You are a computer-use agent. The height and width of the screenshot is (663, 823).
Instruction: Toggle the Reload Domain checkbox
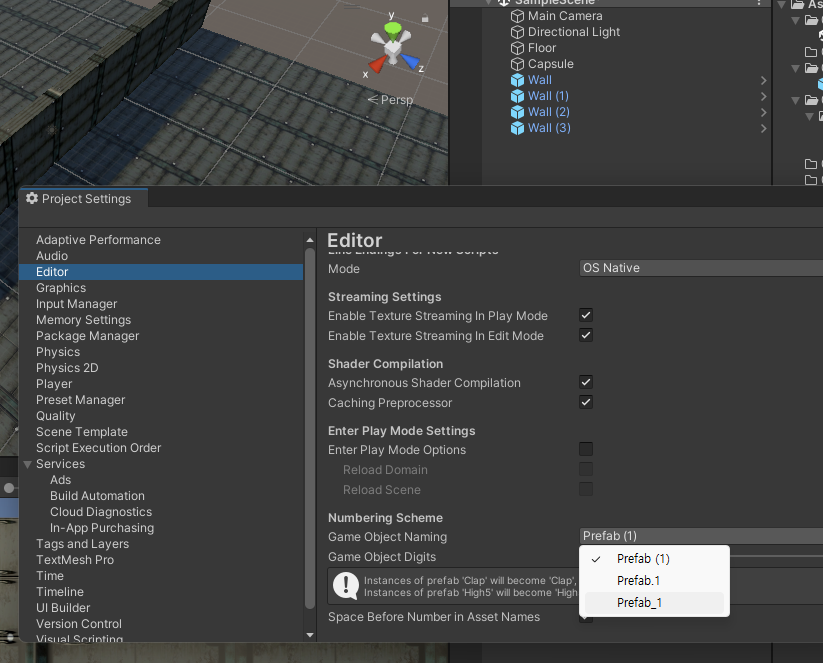(x=586, y=469)
